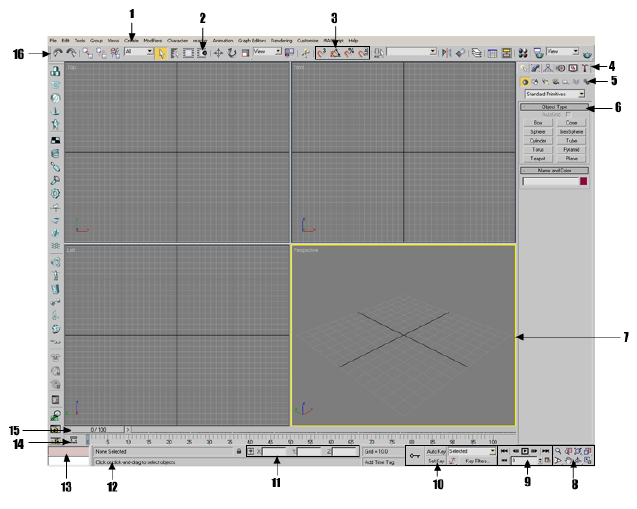
Task: Click the object color swatch
Action: pyautogui.click(x=583, y=182)
